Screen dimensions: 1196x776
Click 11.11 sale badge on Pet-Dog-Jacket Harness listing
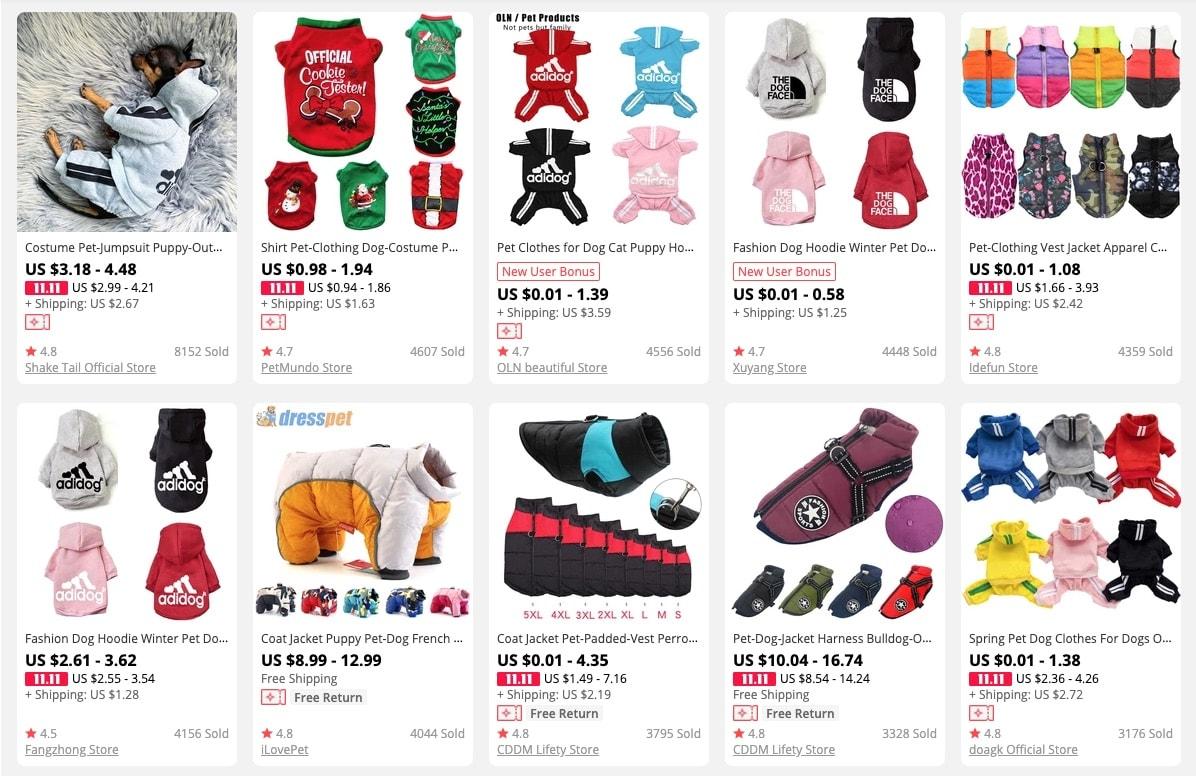point(754,678)
